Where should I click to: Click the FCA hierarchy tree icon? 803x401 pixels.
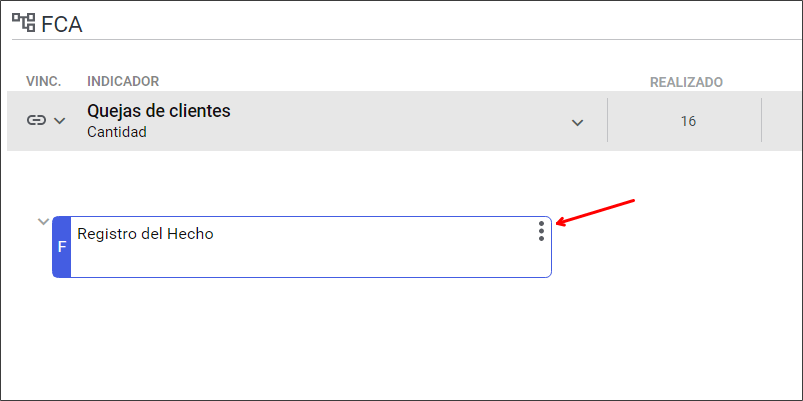24,23
